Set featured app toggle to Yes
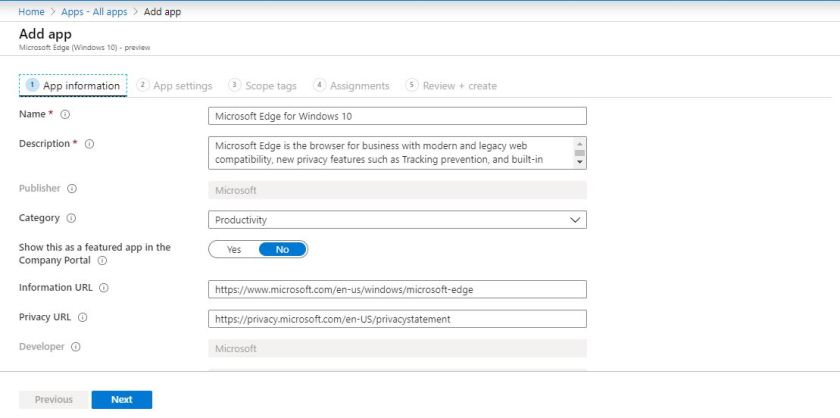 coord(234,250)
